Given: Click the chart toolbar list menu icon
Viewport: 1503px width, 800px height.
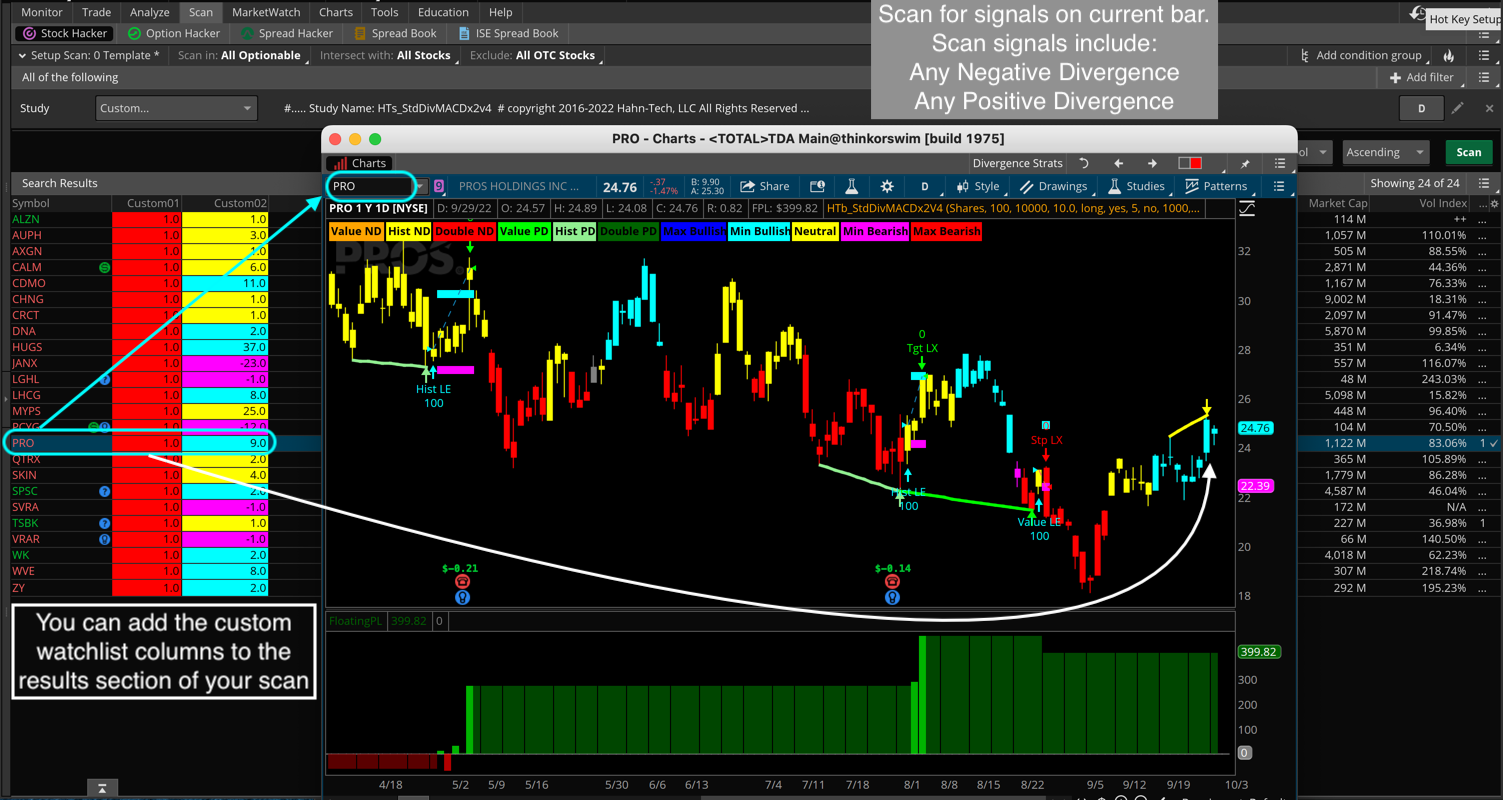Looking at the screenshot, I should pos(1279,186).
